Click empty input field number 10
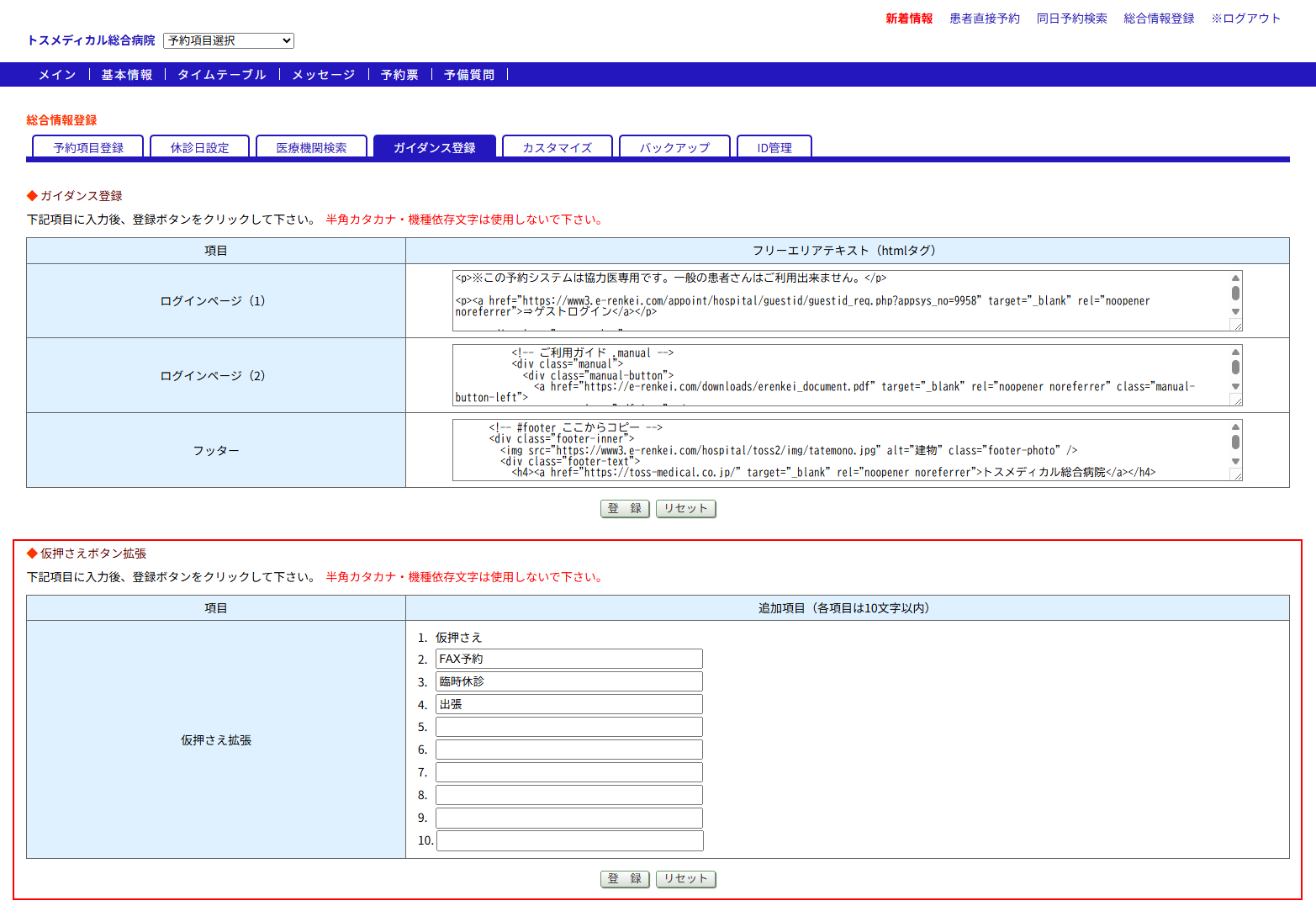 570,840
